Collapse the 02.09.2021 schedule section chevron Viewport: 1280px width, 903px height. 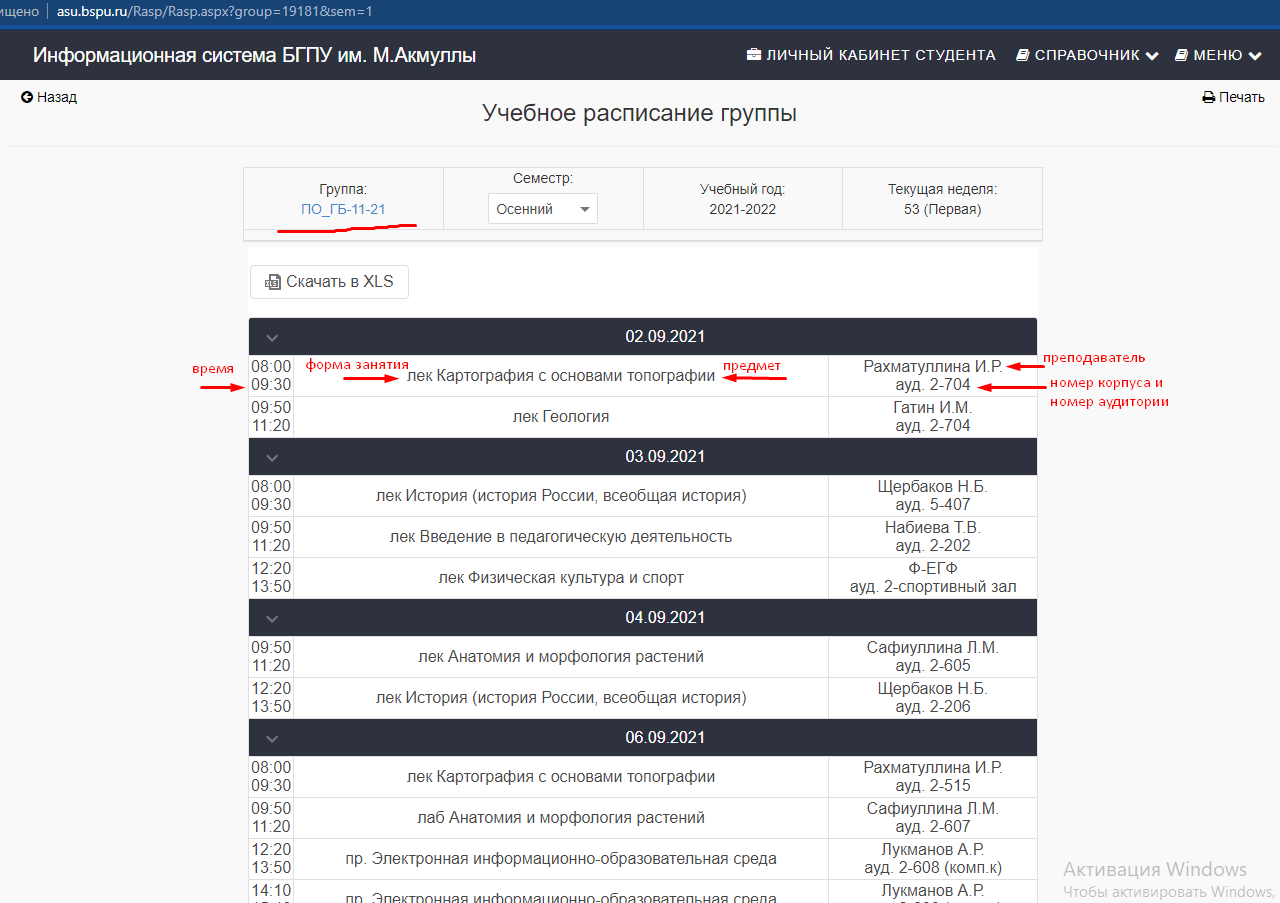click(271, 338)
